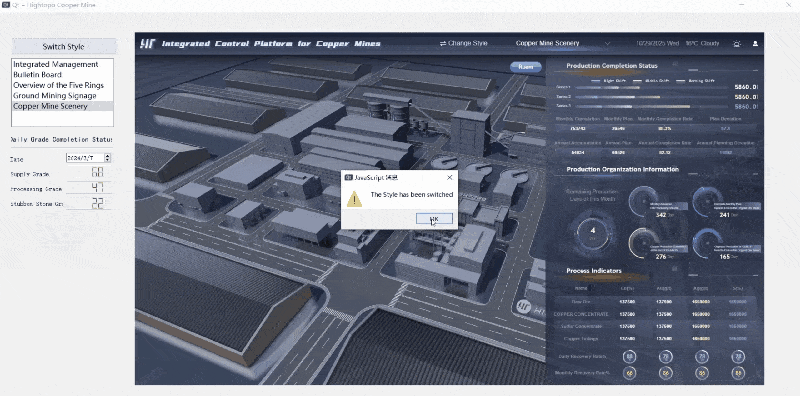Click the Copper Tailings row label
Image resolution: width=800 pixels, height=396 pixels.
(581, 339)
